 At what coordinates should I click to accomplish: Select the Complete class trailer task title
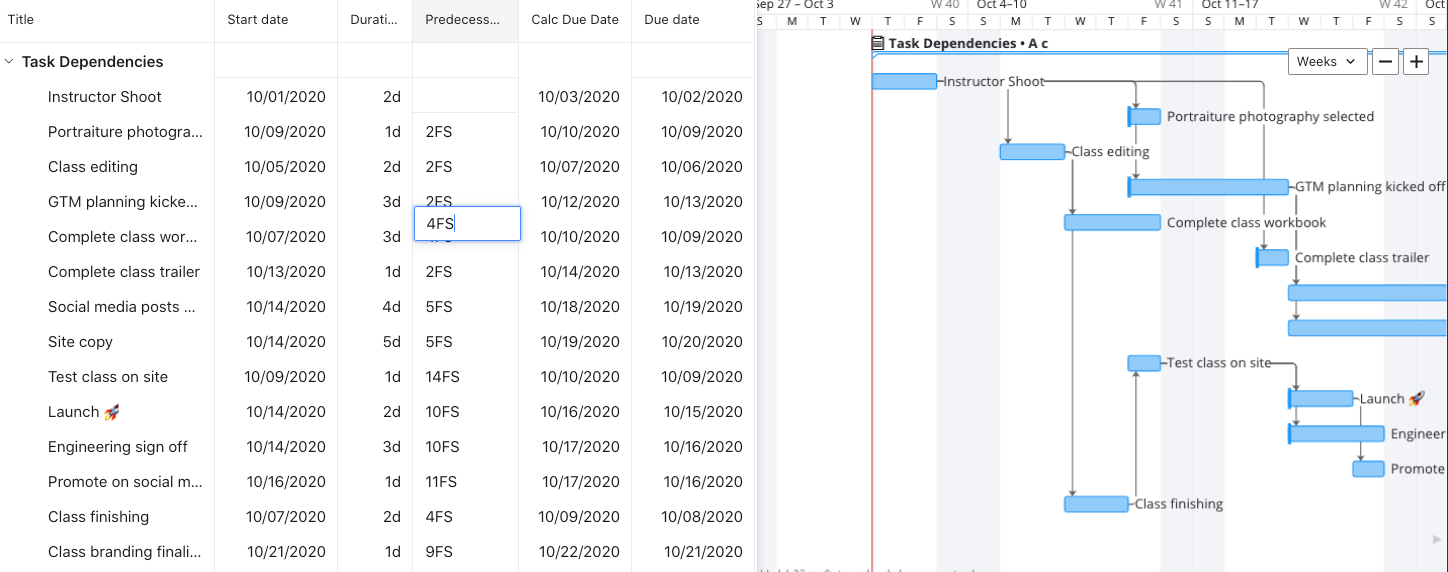pyautogui.click(x=124, y=272)
